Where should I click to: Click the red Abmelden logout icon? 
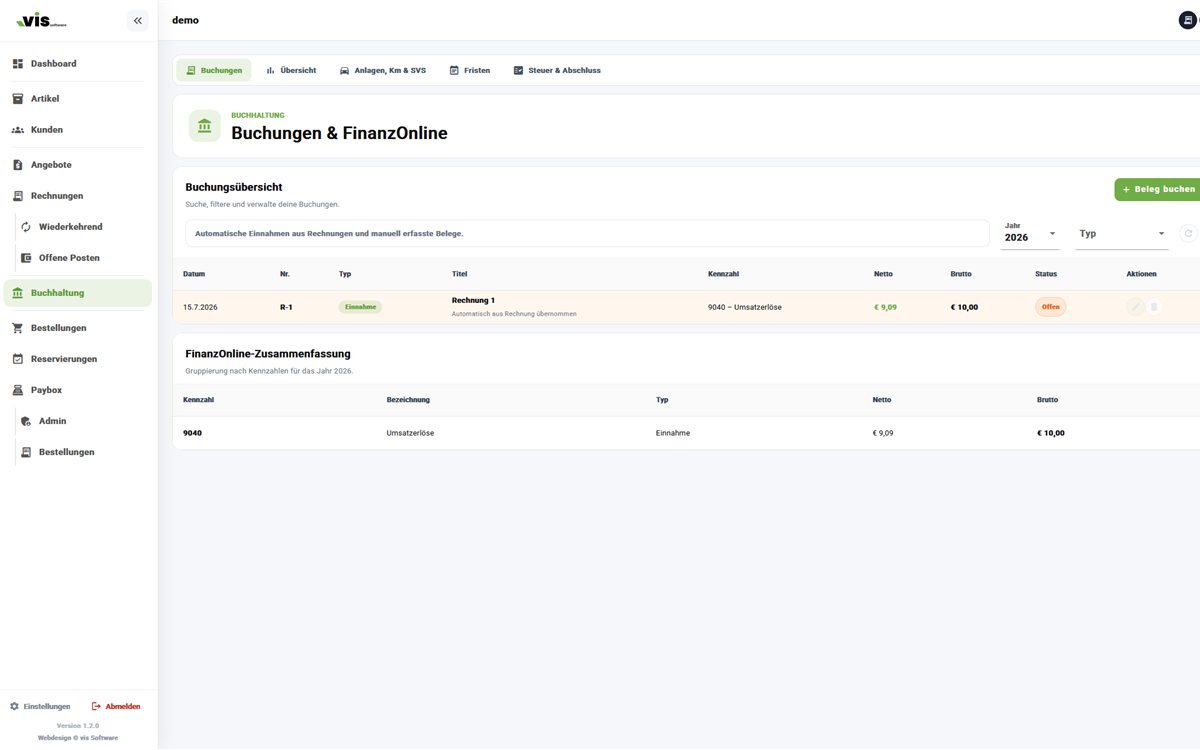tap(96, 706)
